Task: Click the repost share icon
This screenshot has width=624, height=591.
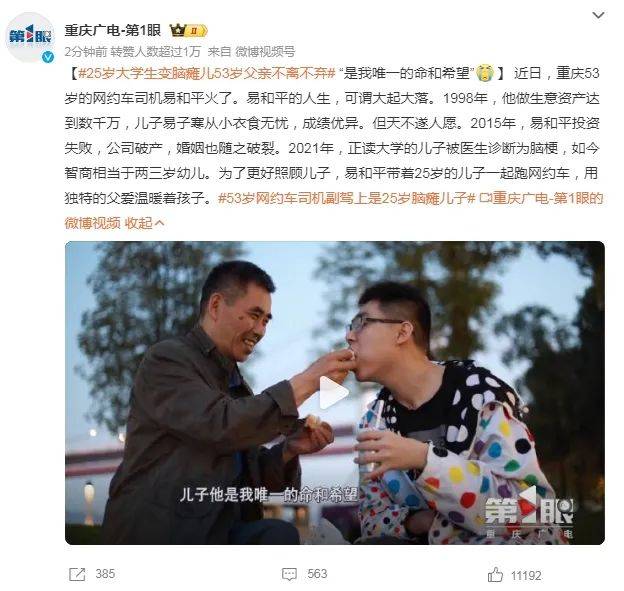Action: (77, 574)
